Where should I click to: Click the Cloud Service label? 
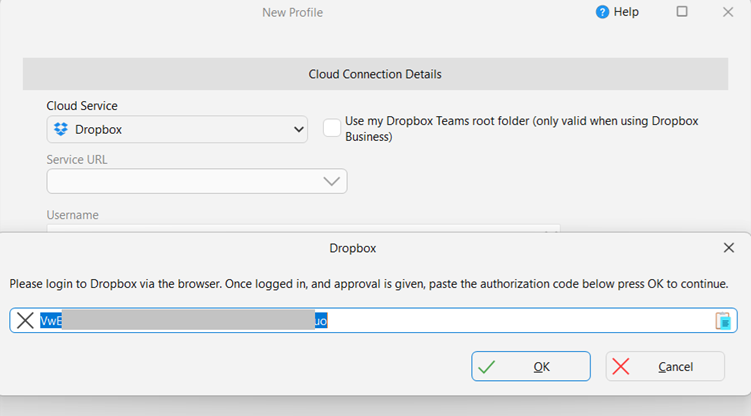coord(82,106)
